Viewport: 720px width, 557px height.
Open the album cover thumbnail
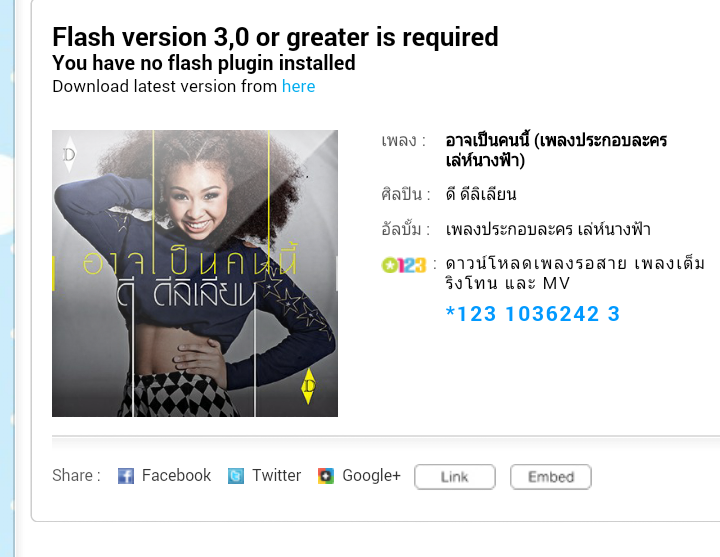pyautogui.click(x=195, y=273)
